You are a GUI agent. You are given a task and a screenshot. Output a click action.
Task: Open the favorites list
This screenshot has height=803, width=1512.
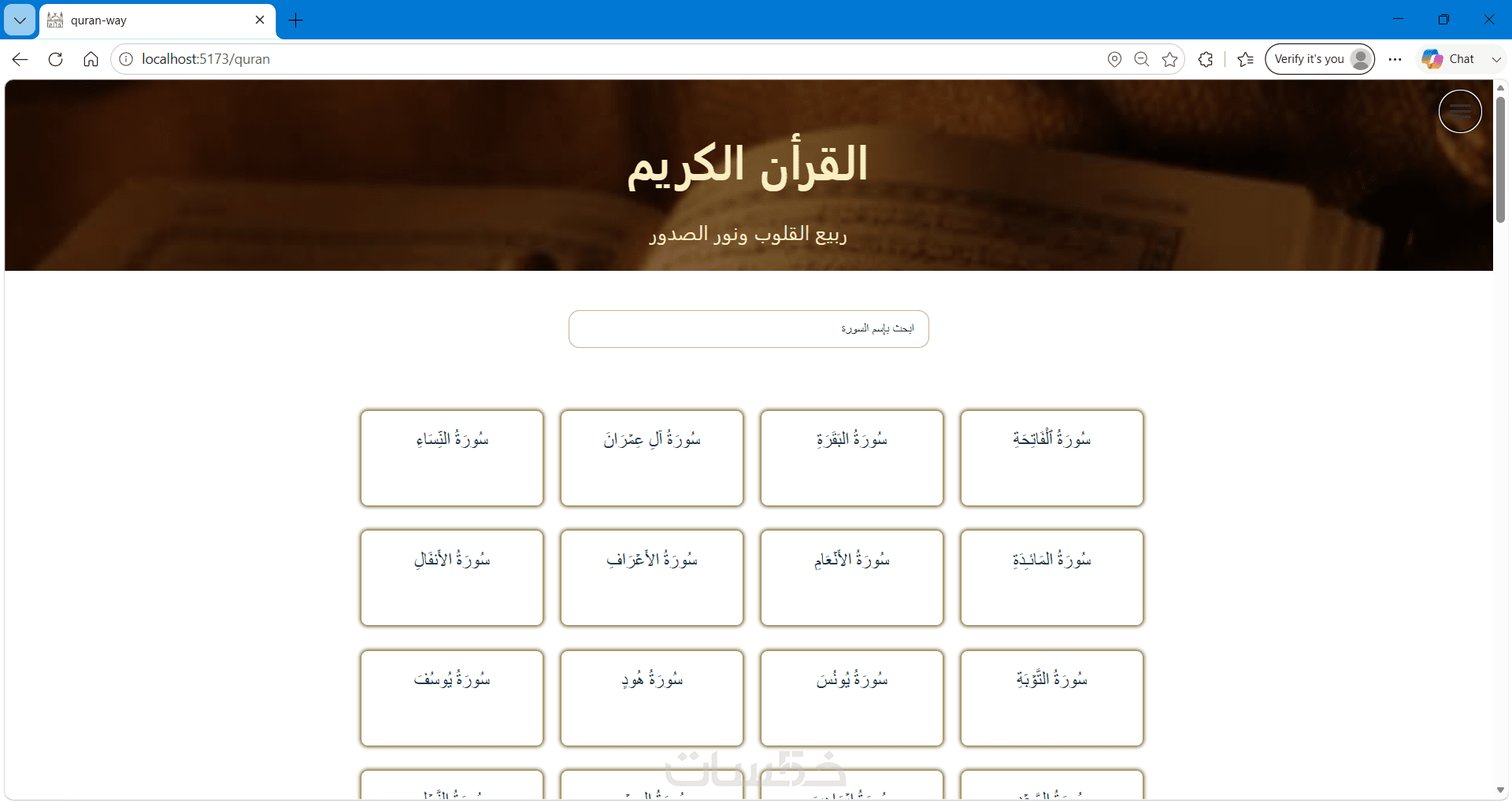tap(1245, 59)
